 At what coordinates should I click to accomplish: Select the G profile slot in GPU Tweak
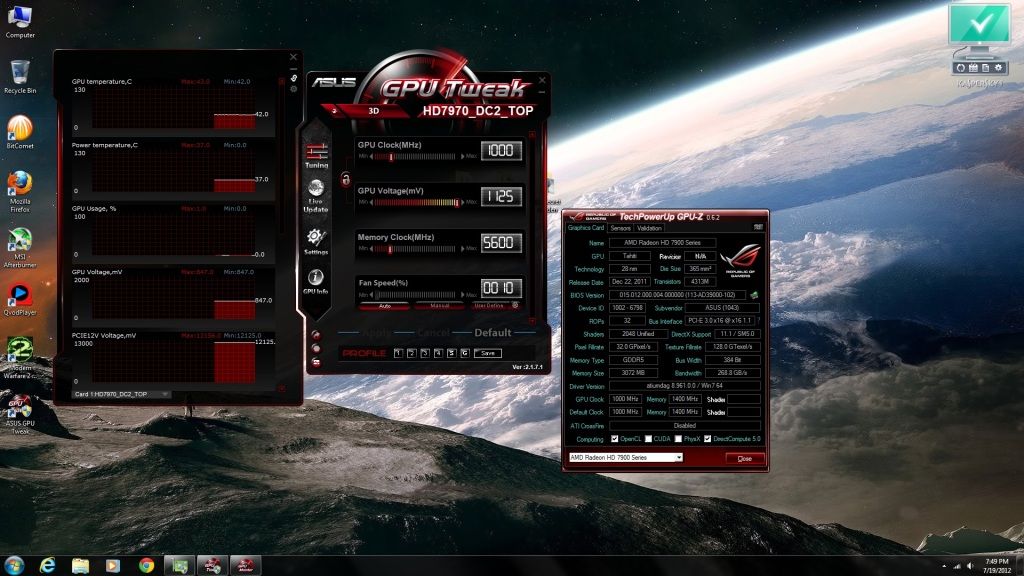tap(465, 353)
